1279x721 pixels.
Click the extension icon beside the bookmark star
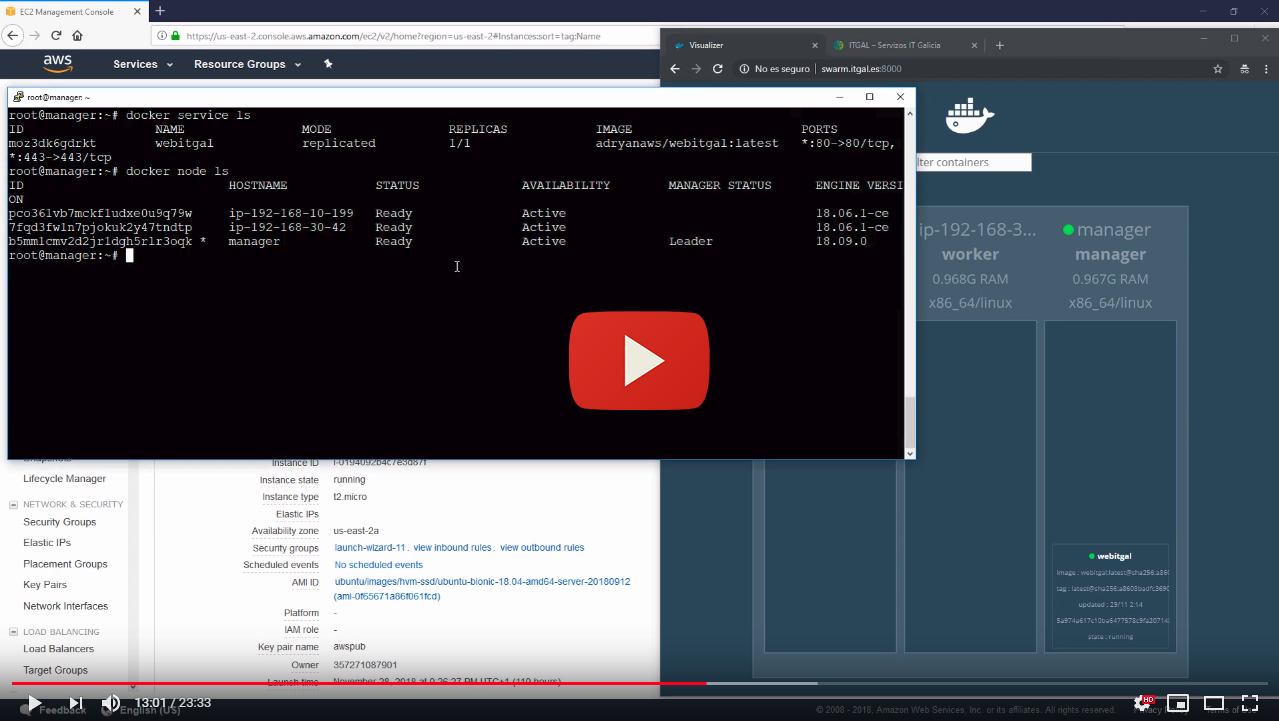coord(1245,69)
